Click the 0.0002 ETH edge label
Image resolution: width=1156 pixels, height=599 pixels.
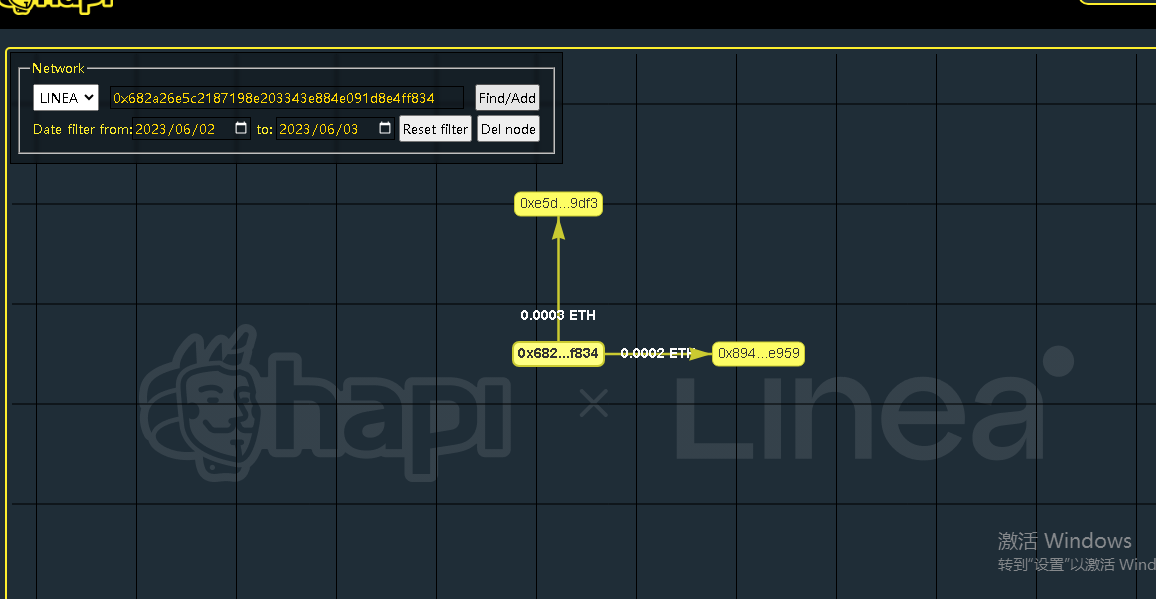click(658, 353)
